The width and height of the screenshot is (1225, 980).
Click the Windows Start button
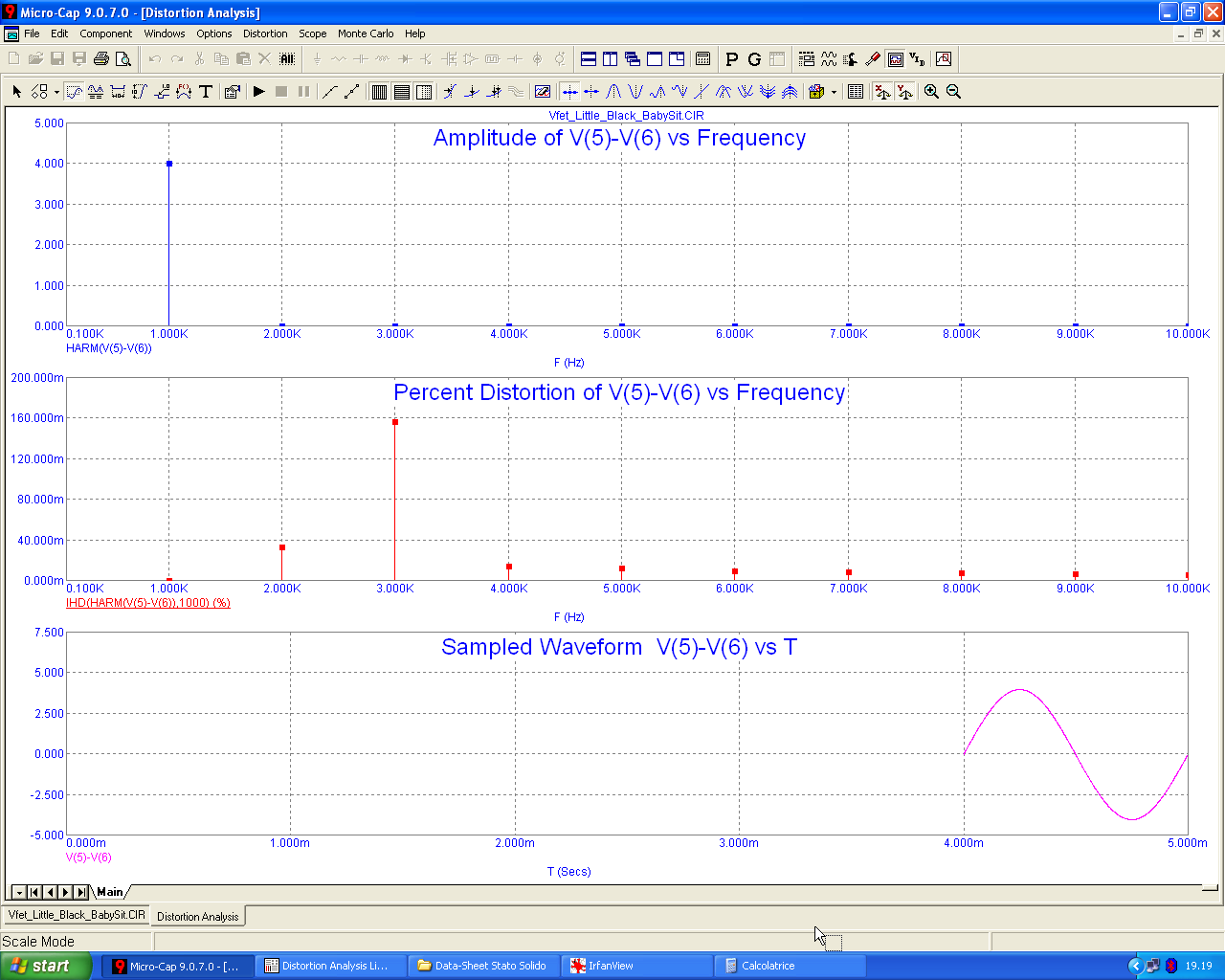tap(46, 966)
